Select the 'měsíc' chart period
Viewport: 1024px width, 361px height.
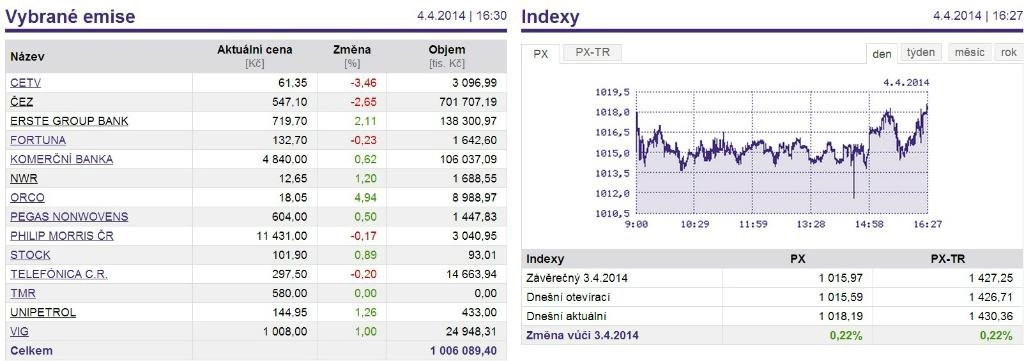point(969,53)
